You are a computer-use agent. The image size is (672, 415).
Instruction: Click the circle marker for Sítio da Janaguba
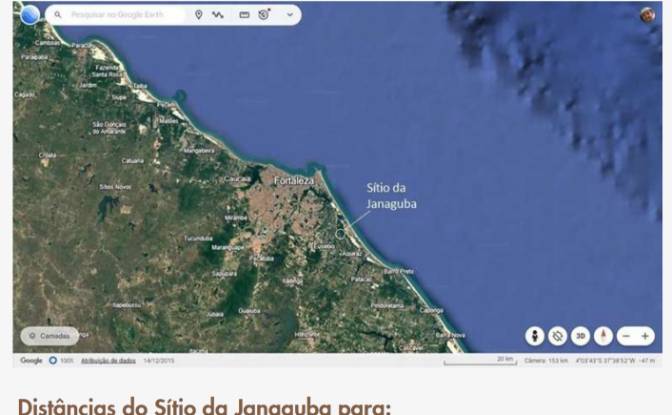coord(340,234)
